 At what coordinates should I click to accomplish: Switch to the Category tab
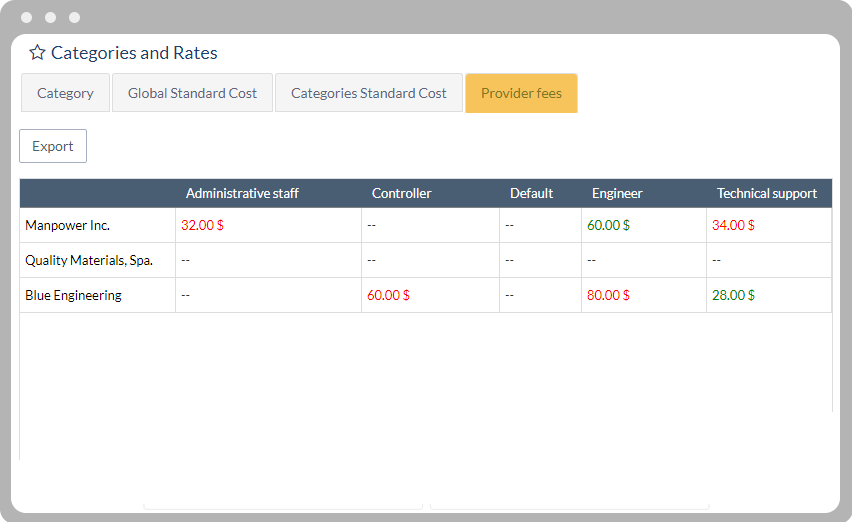[x=65, y=93]
